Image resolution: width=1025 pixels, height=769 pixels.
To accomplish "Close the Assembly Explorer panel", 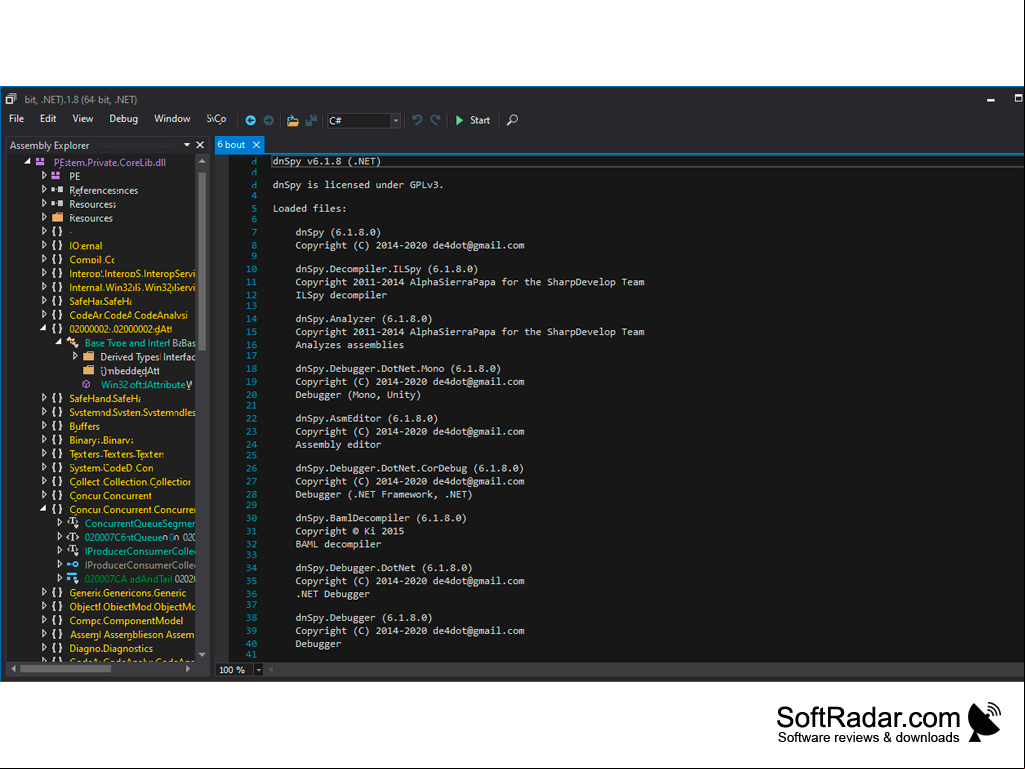I will click(200, 145).
